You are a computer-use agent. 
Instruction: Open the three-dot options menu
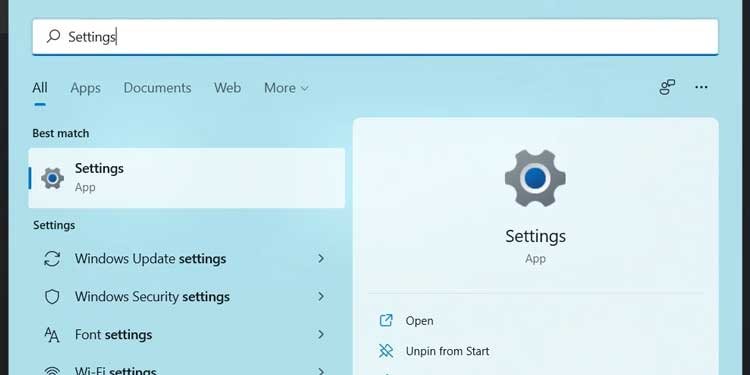701,87
